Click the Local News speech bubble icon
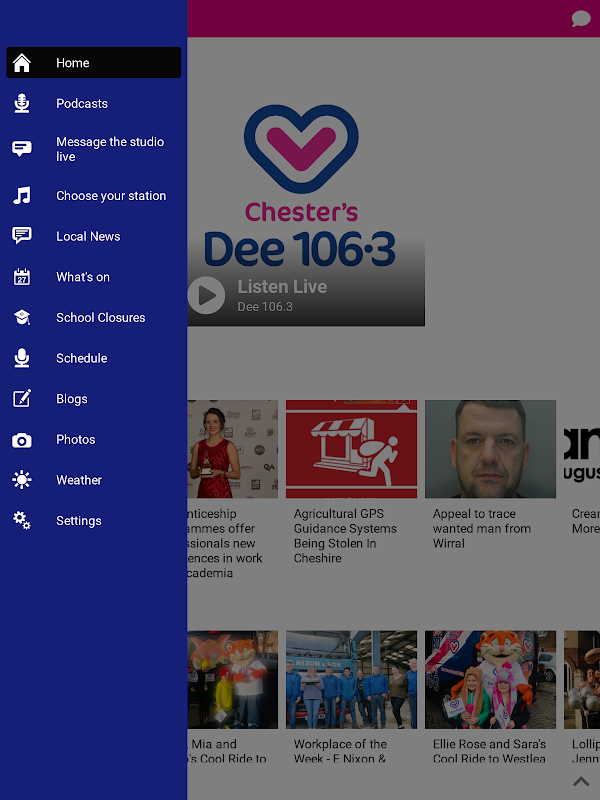This screenshot has height=800, width=600. (22, 236)
